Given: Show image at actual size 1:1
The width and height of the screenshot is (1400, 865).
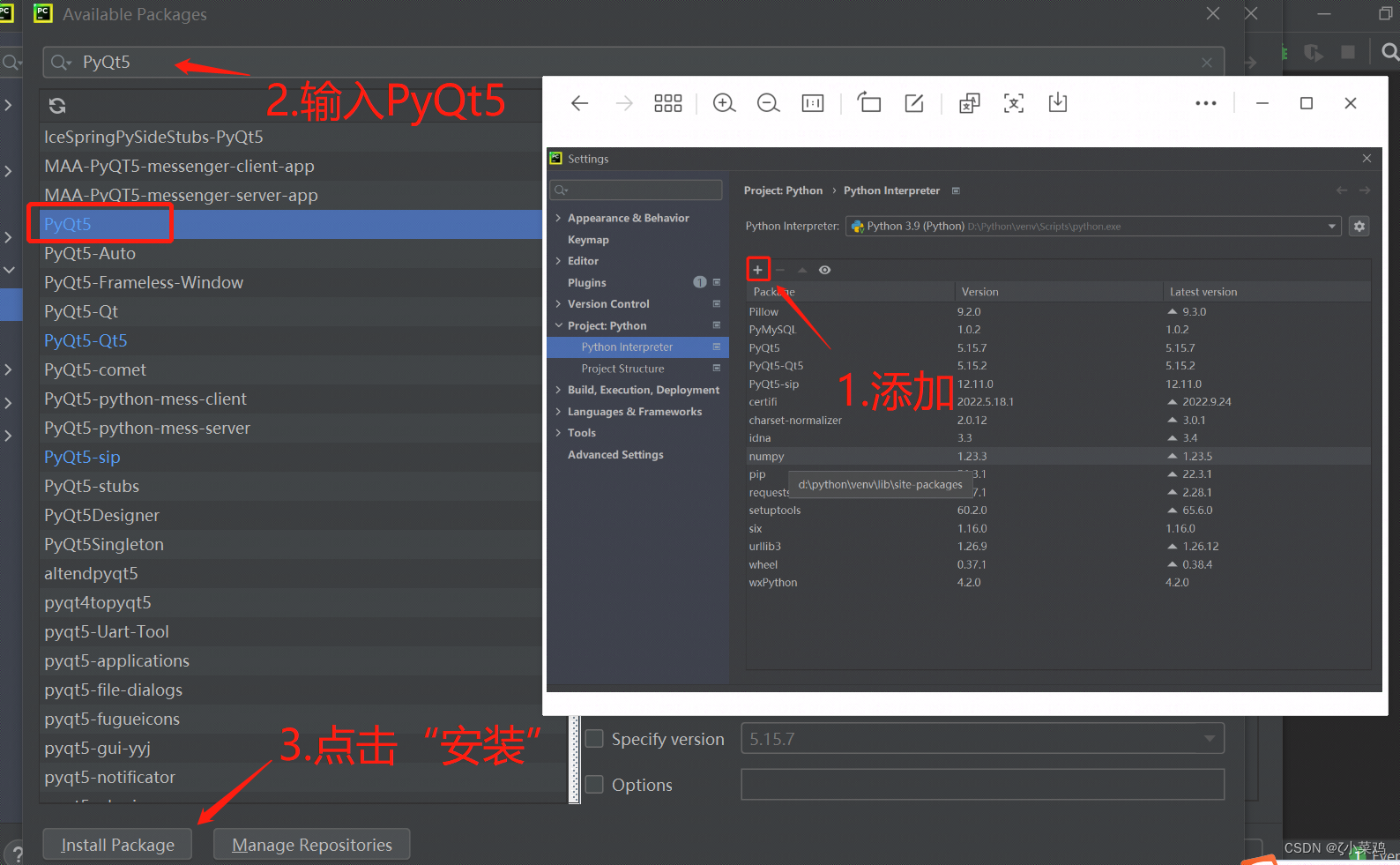Looking at the screenshot, I should (x=812, y=103).
